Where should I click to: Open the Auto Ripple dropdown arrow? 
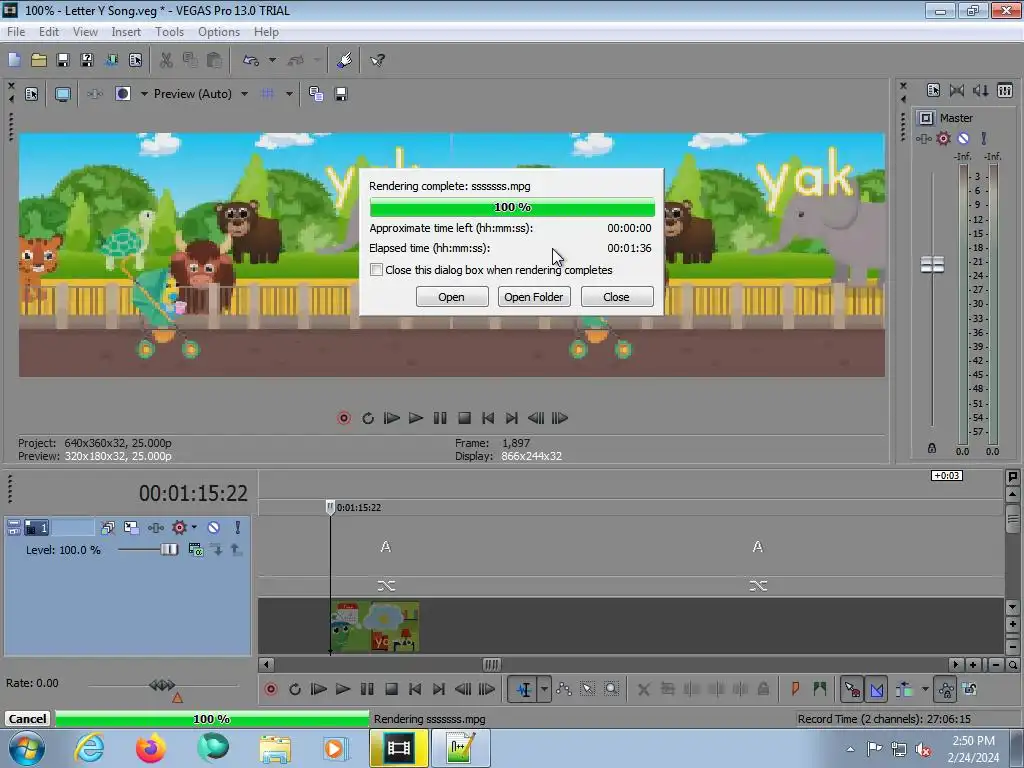tap(925, 689)
